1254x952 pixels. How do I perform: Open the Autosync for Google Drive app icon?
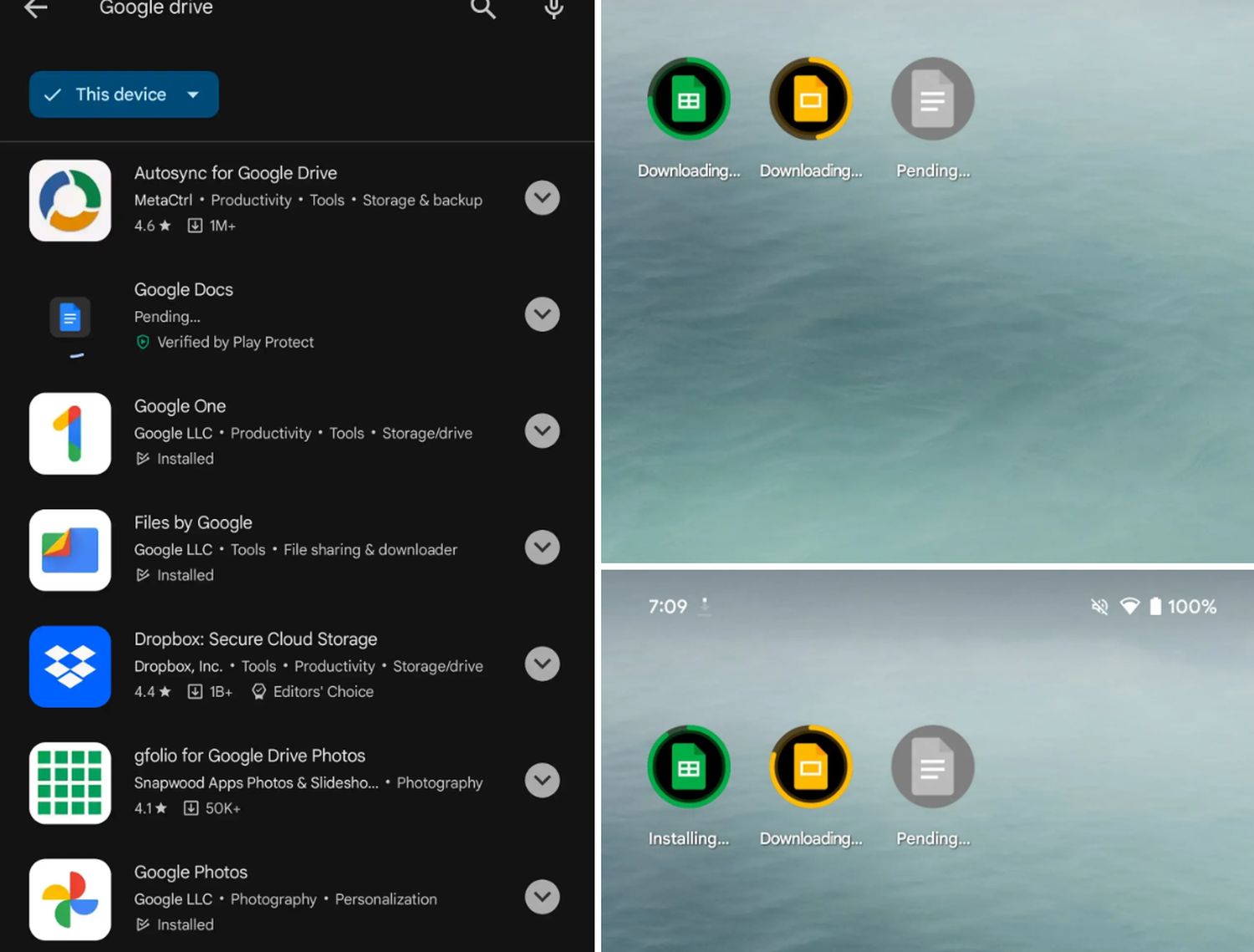tap(70, 201)
